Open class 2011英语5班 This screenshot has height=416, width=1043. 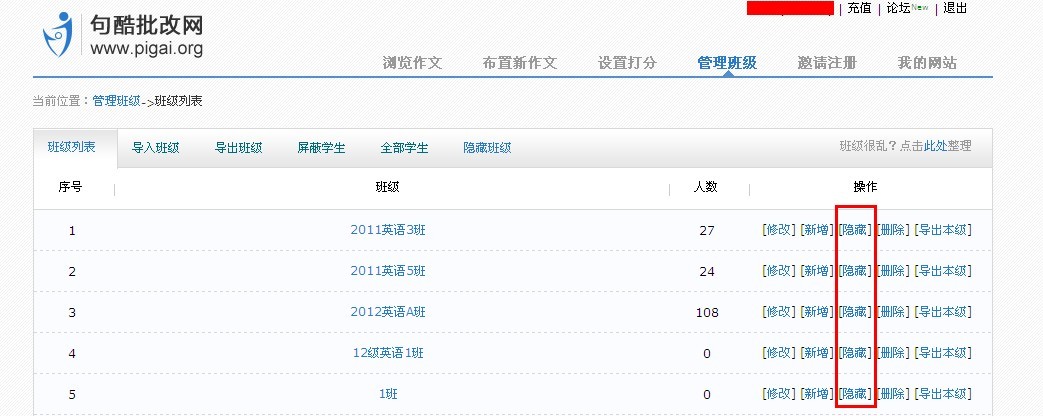coord(388,271)
